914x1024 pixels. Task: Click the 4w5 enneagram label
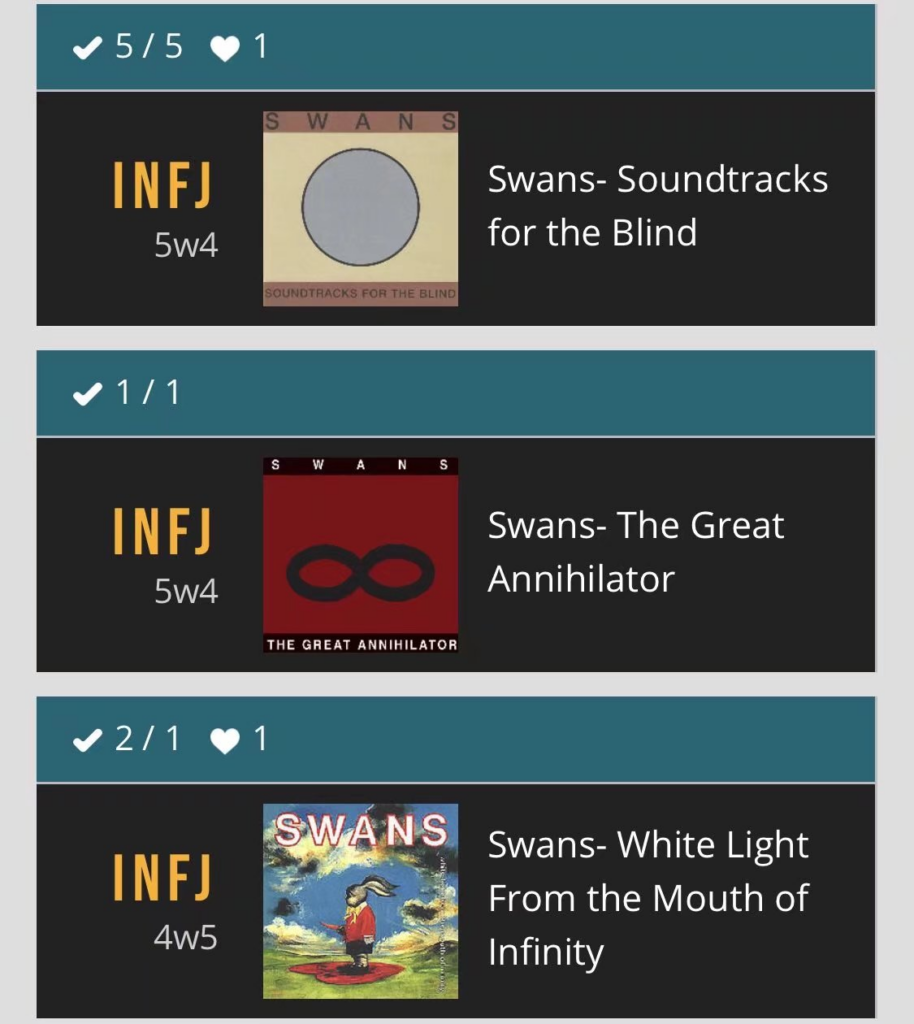coord(185,938)
